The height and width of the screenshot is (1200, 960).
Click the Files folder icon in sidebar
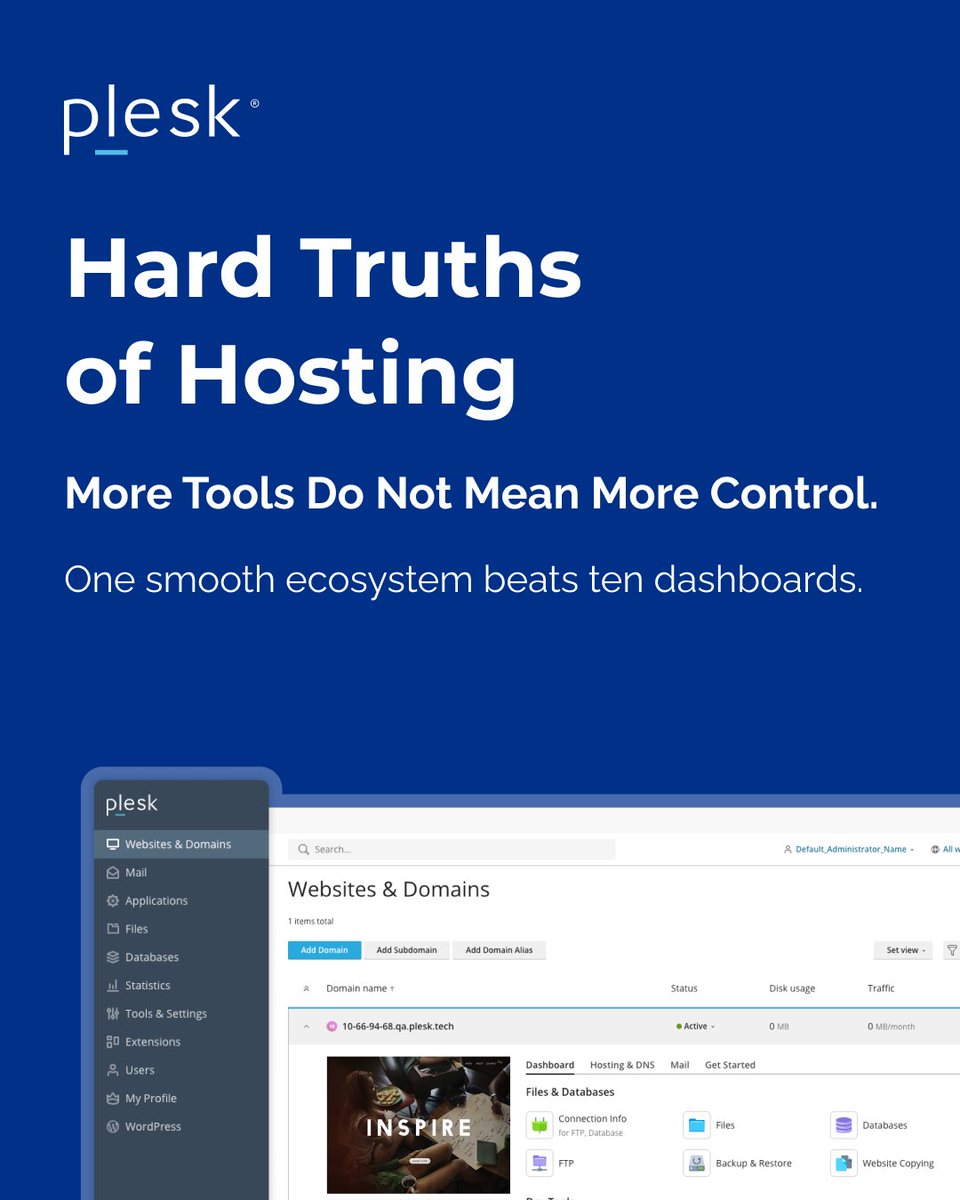coord(113,928)
